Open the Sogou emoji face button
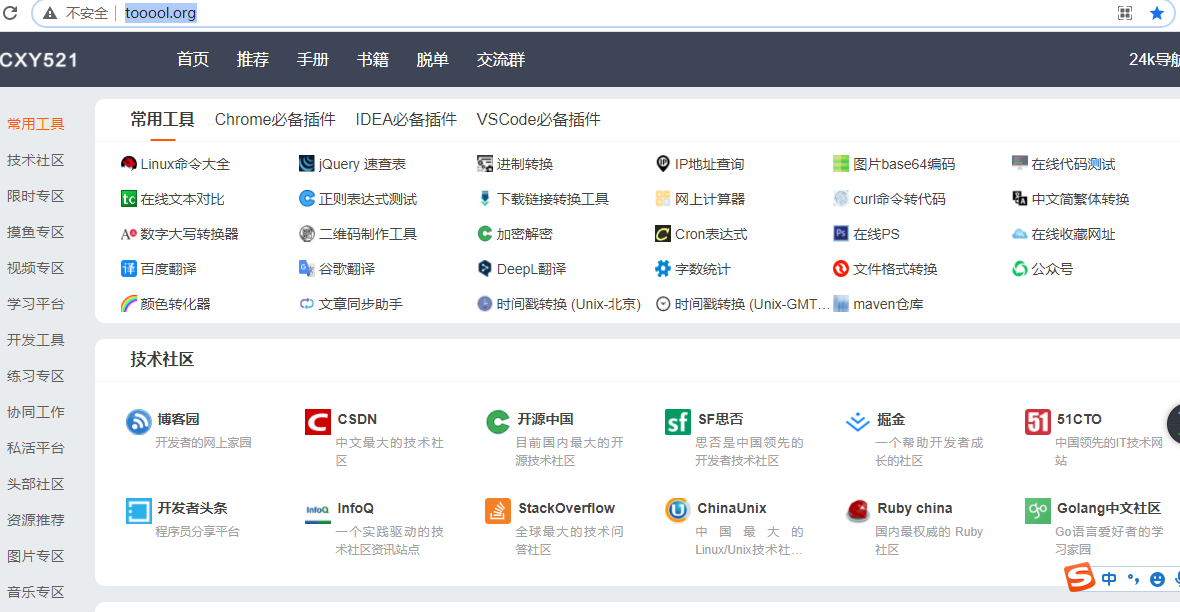The height and width of the screenshot is (612, 1180). tap(1157, 579)
